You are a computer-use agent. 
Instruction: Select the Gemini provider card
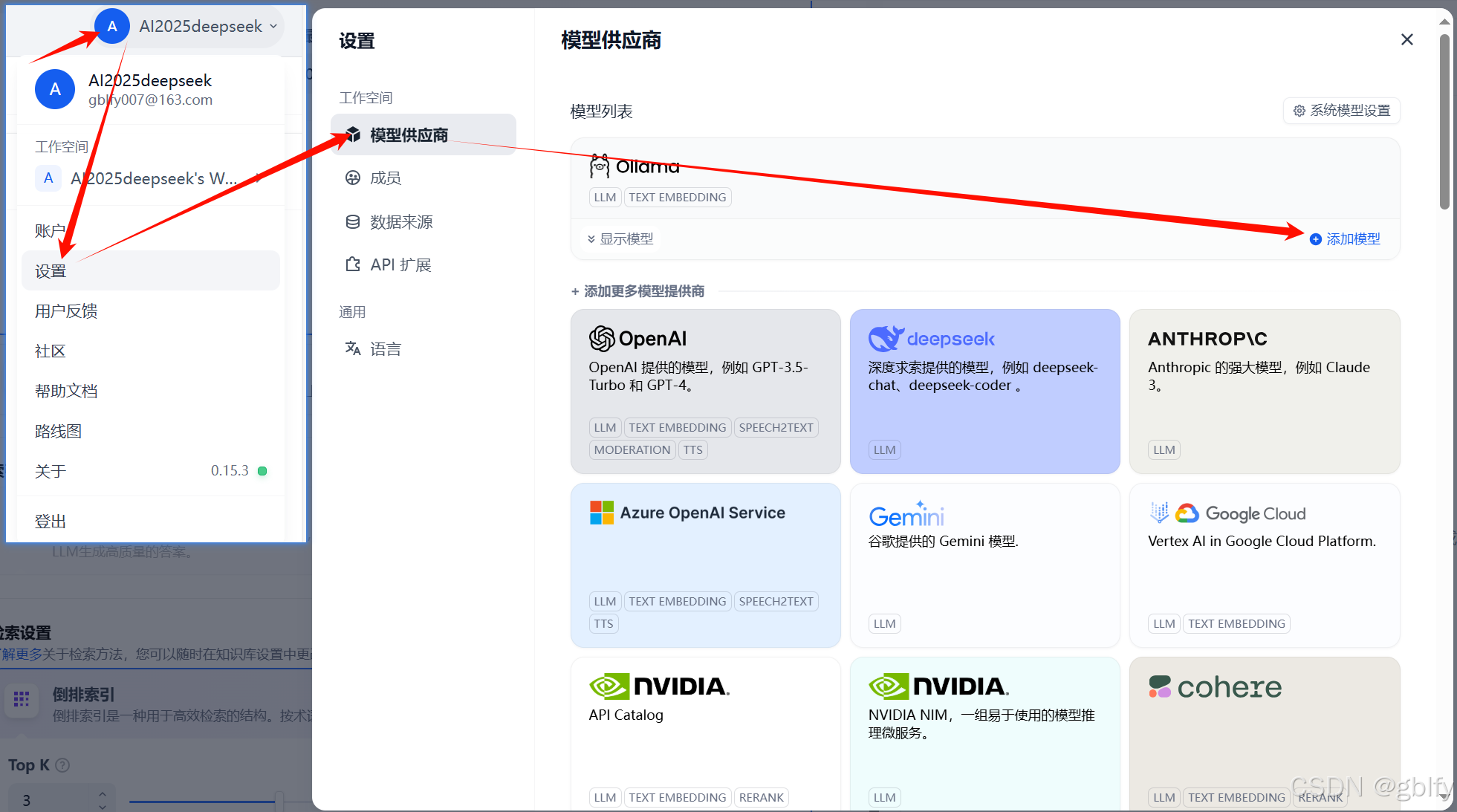985,565
